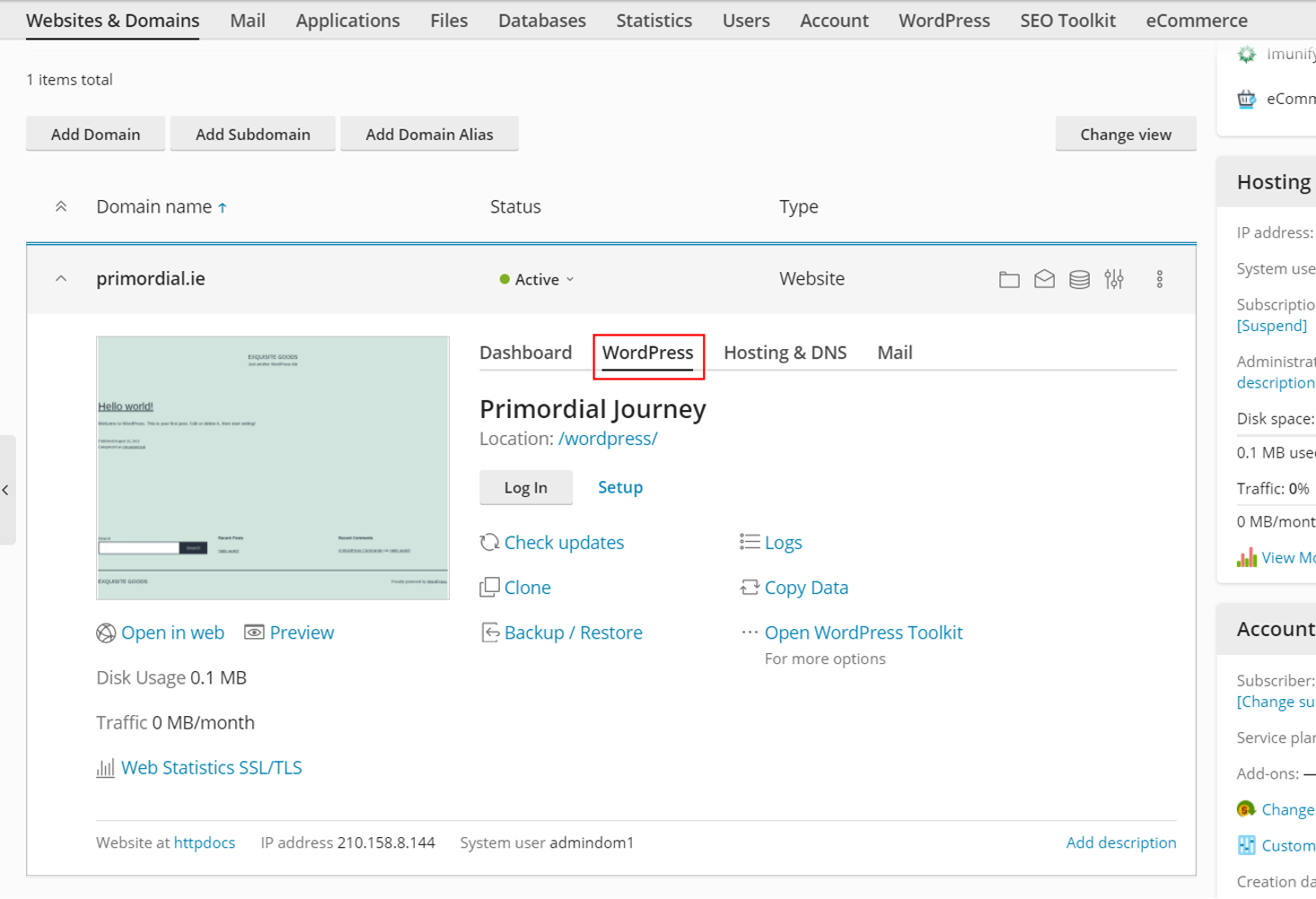Select the Clone icon for the WordPress site
The image size is (1316, 899).
[490, 587]
